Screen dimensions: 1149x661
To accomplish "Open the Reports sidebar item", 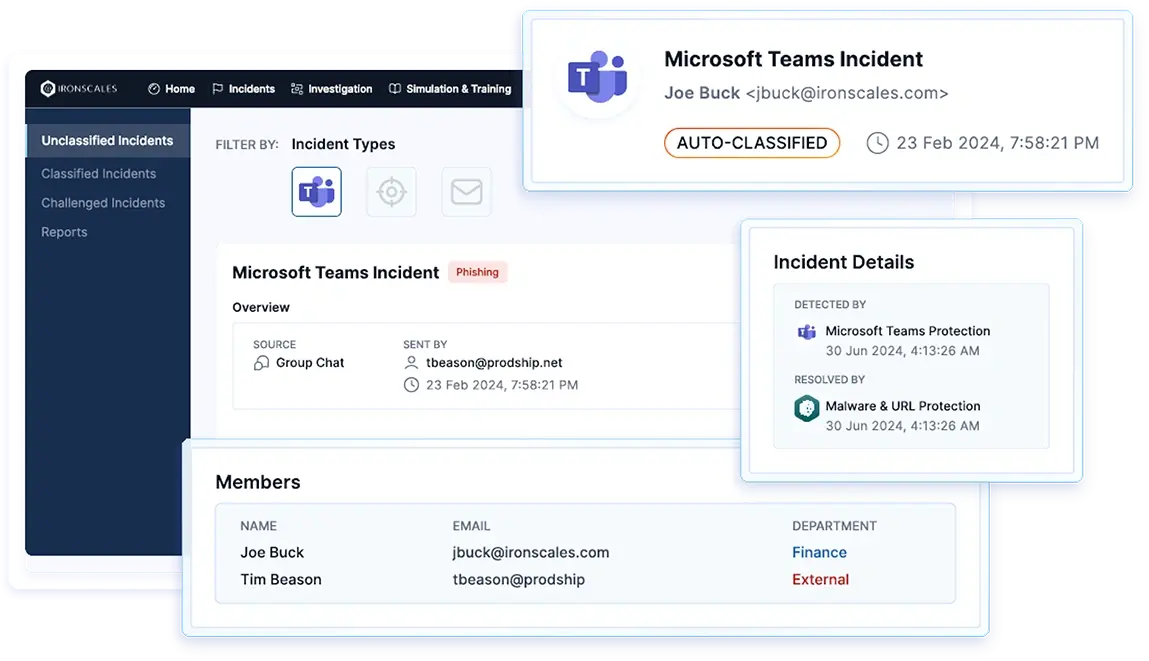I will [64, 232].
